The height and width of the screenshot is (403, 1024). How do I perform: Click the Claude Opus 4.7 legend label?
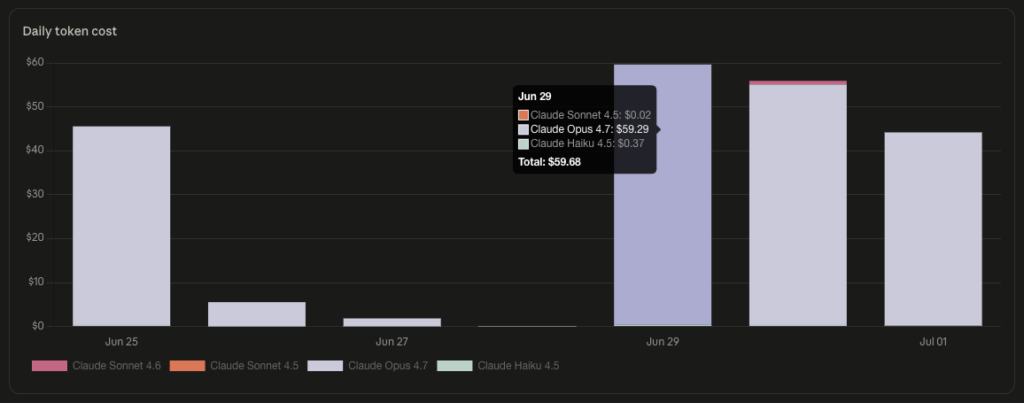(388, 366)
